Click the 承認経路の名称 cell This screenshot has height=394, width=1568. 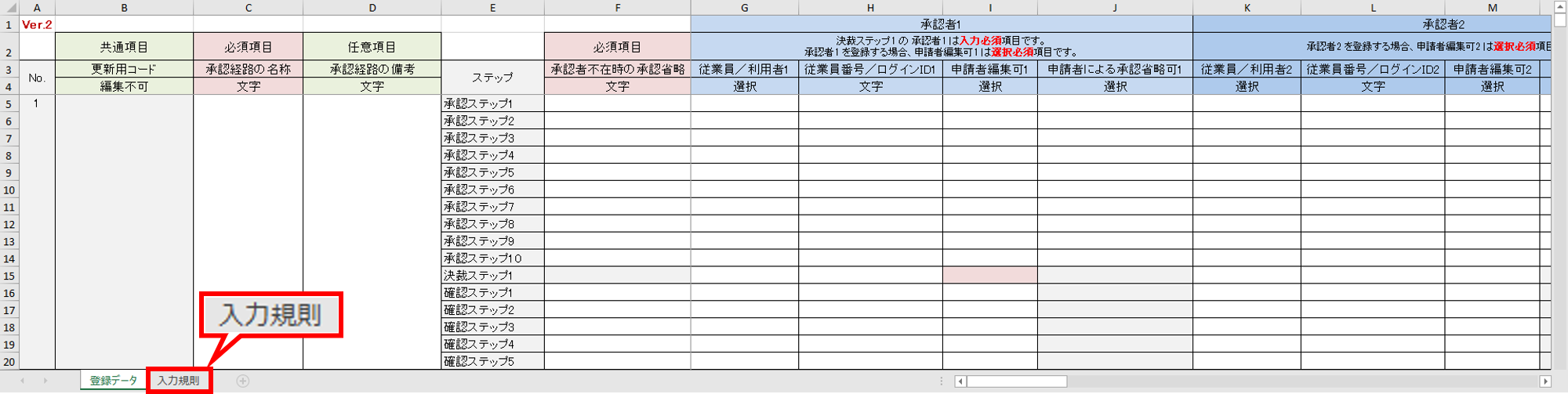(248, 69)
